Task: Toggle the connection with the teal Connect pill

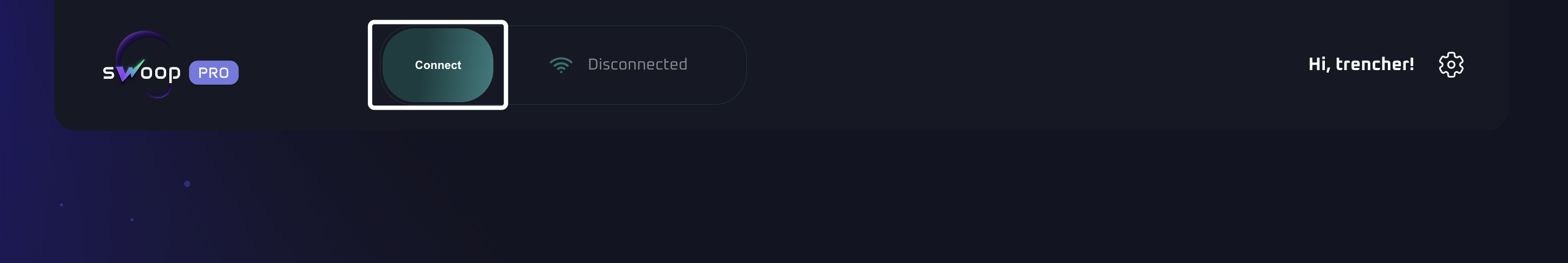Action: [x=437, y=65]
